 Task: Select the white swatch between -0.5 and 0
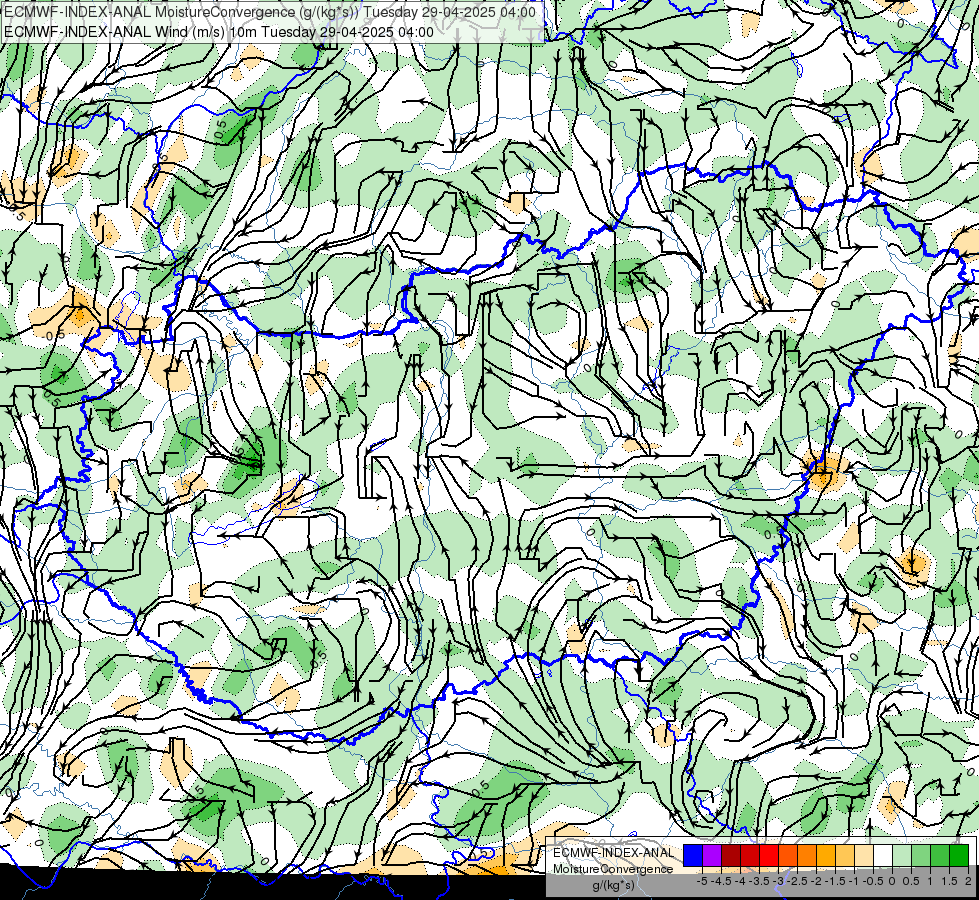883,856
